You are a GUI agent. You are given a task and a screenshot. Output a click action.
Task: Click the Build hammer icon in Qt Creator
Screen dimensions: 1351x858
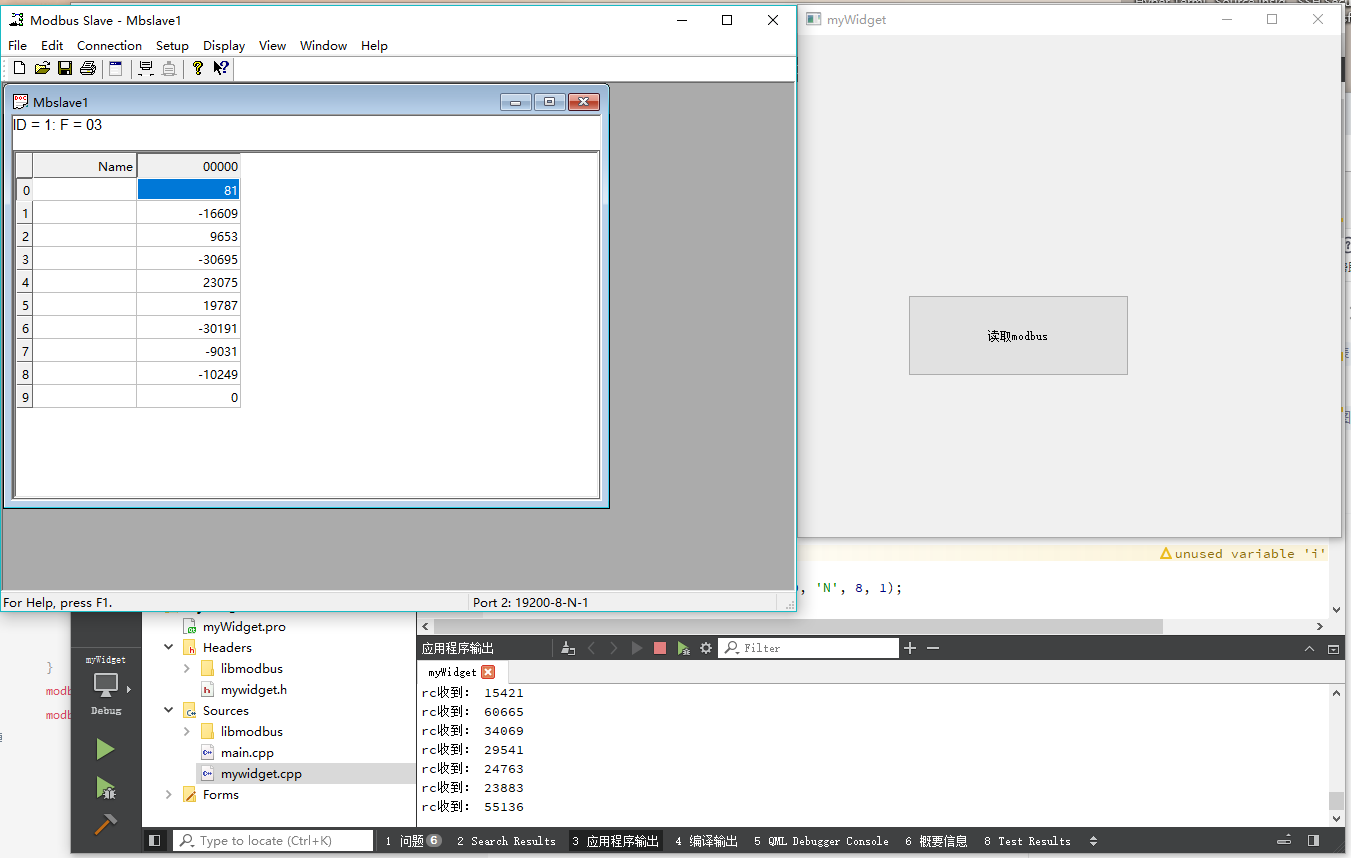[105, 824]
